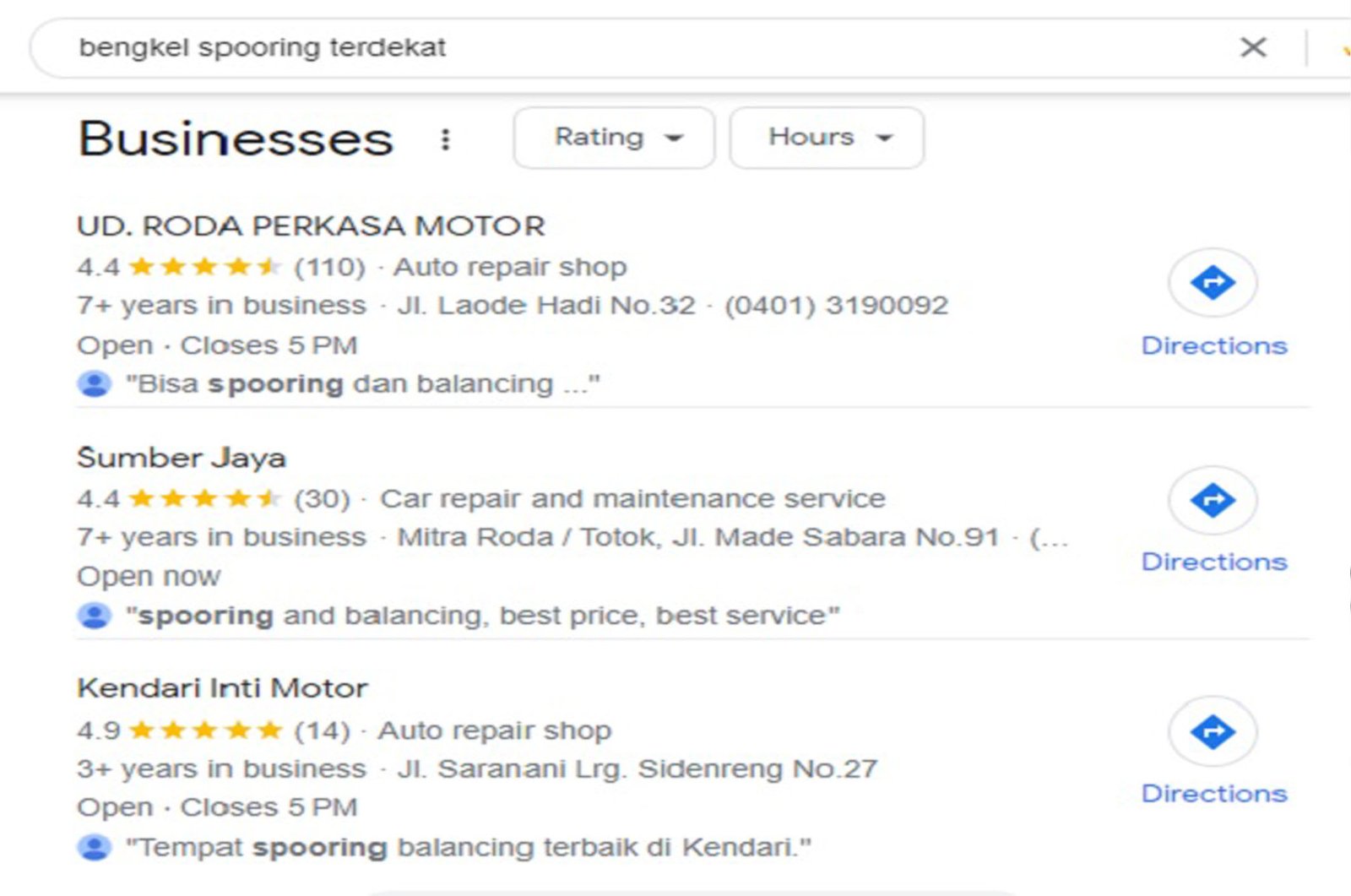Click directions icon for UD. Roda Perkasa Motor
1351x896 pixels.
pos(1213,283)
